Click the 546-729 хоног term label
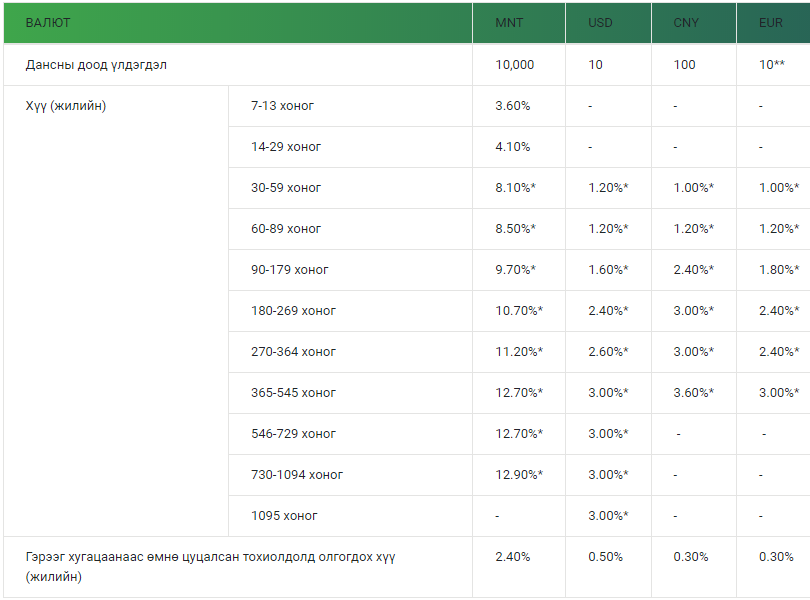Screen dimensions: 810x600 (293, 434)
